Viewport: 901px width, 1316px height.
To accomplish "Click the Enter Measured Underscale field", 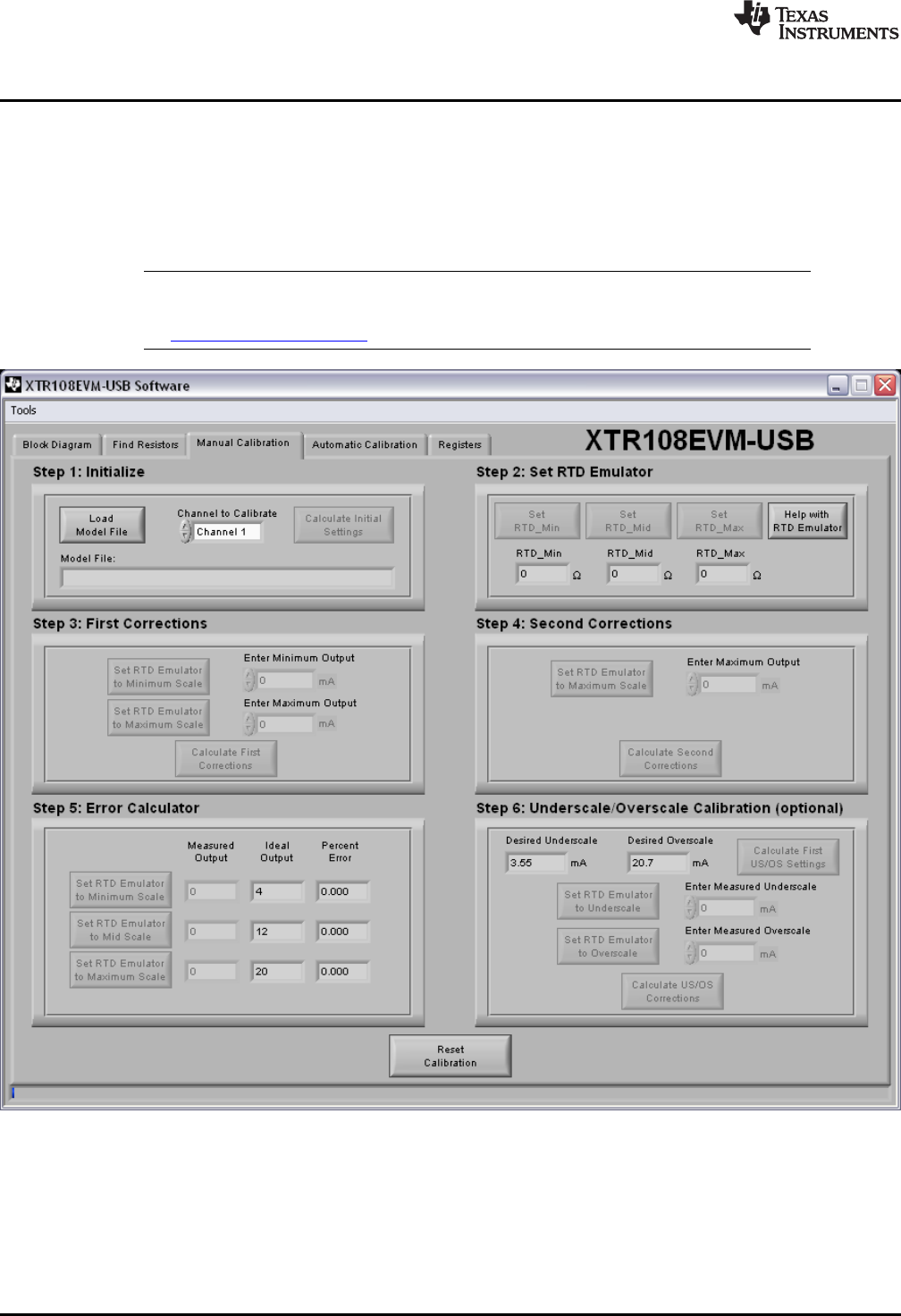I will point(727,908).
